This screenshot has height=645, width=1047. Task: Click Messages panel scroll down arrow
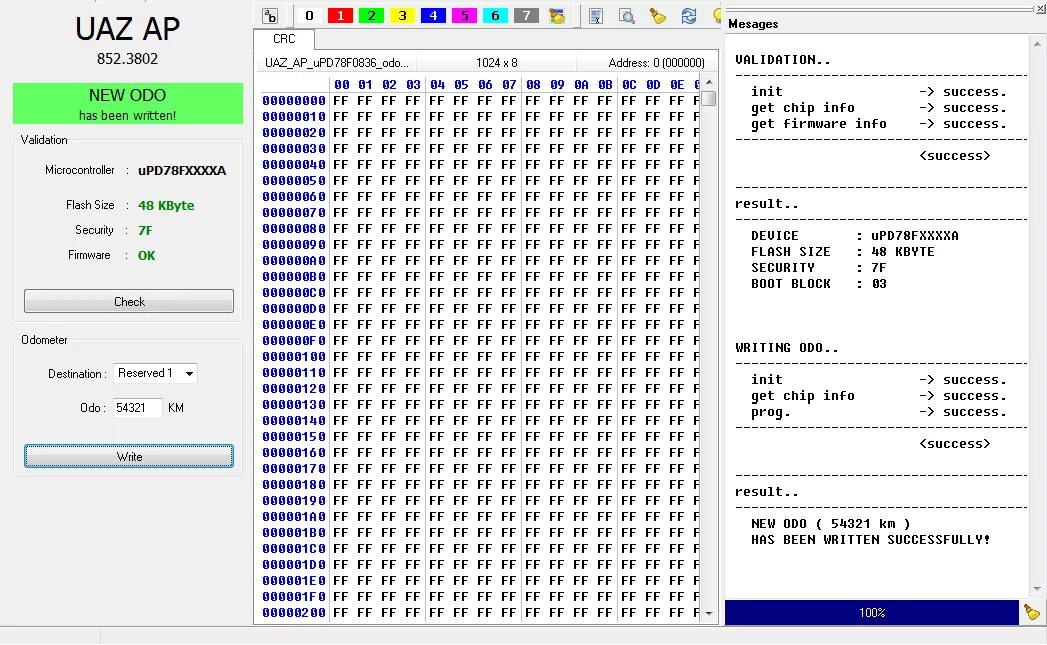1037,589
